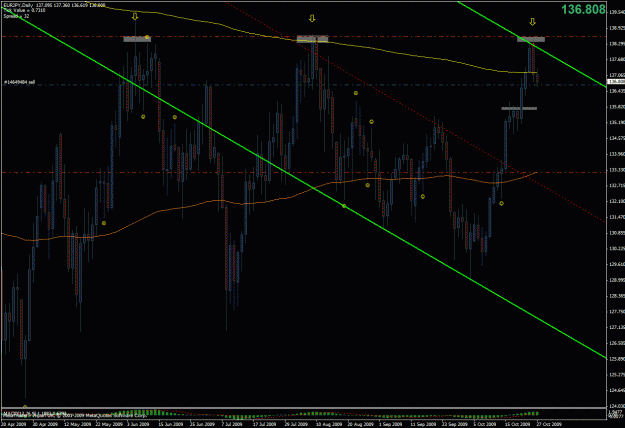
Task: Click the 'Tick Value = 0.7310' text
Action: click(x=24, y=10)
